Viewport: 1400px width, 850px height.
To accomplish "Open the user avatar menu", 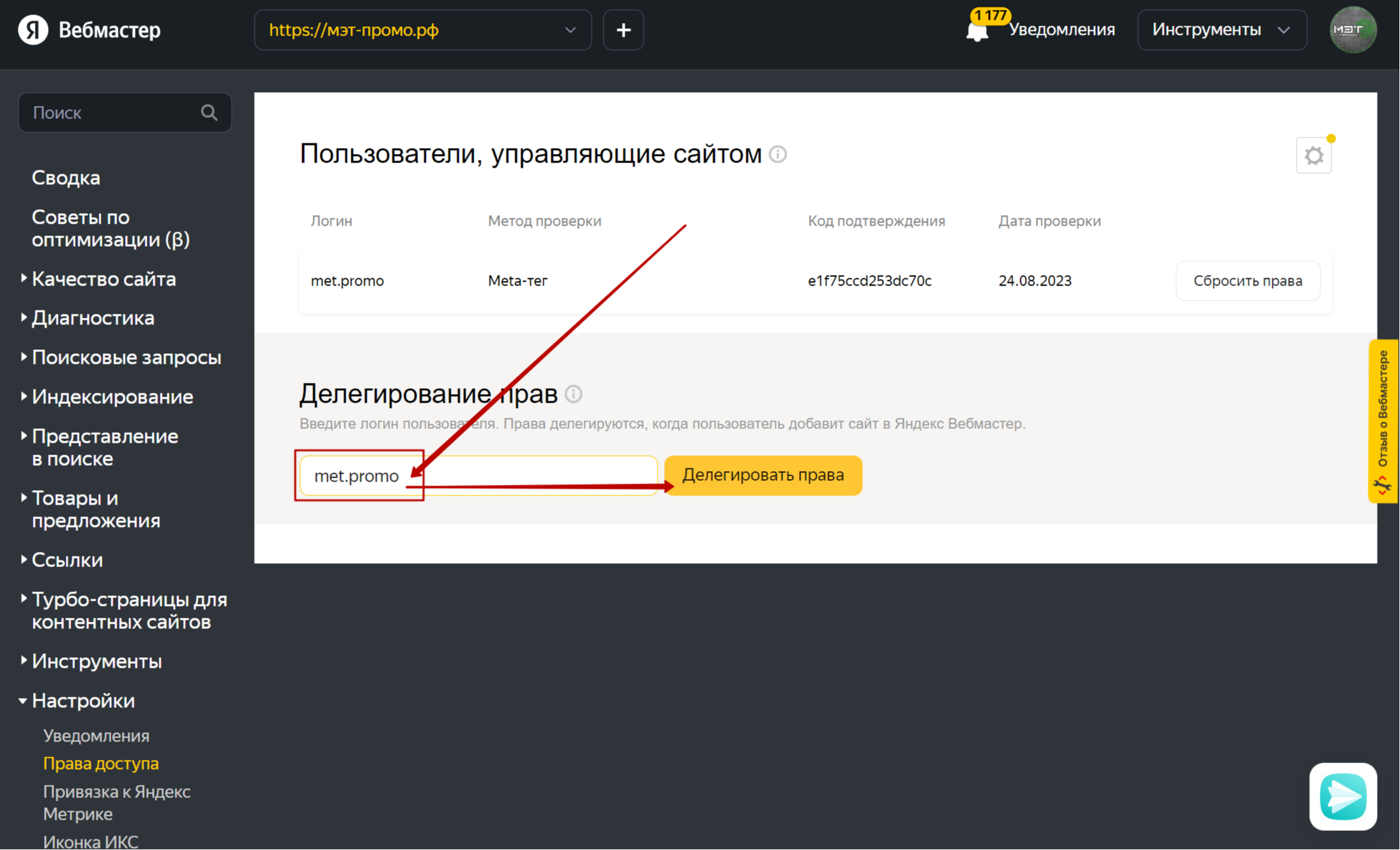I will (1353, 30).
